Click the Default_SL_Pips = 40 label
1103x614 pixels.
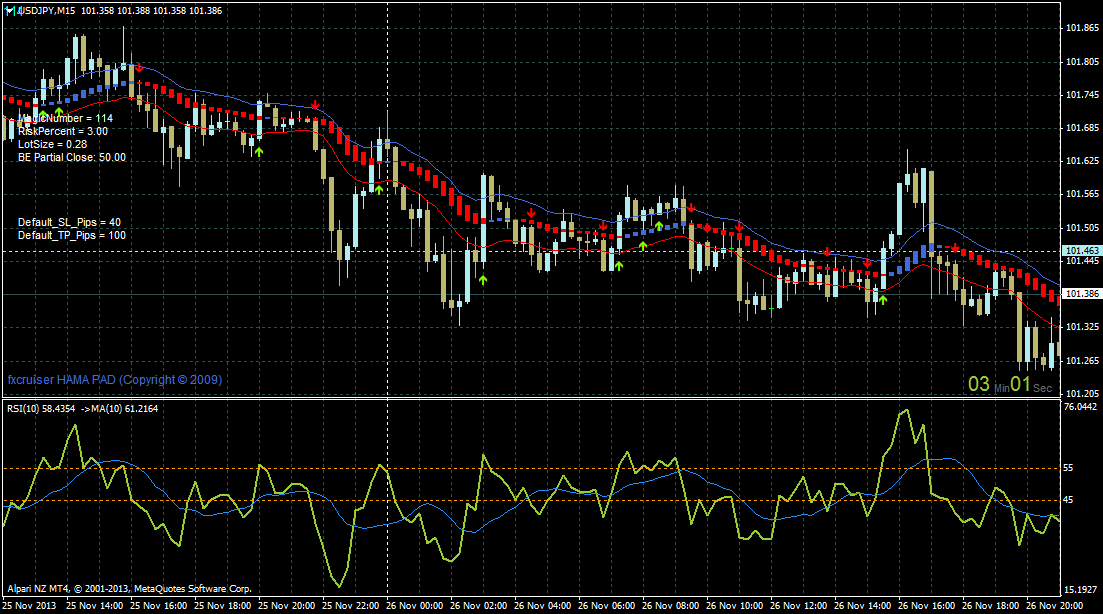point(69,222)
